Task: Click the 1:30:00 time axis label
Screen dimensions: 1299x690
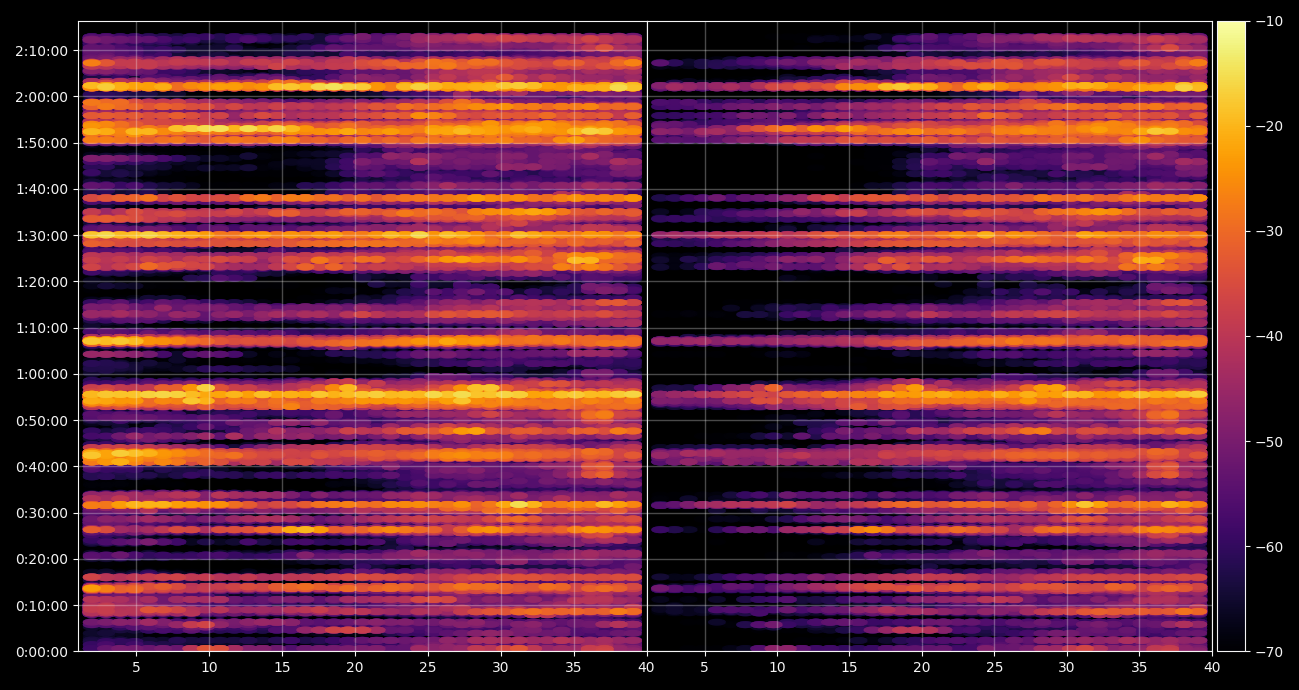Action: click(x=42, y=236)
